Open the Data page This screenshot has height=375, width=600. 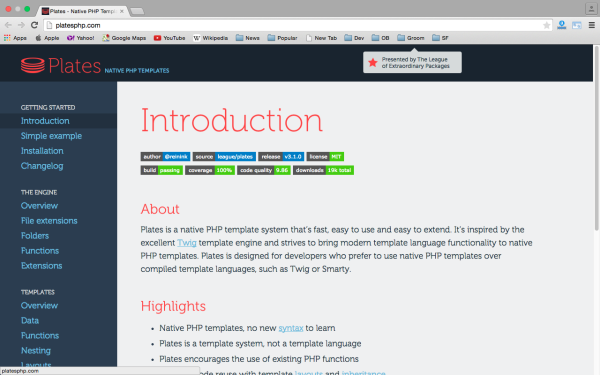point(30,321)
